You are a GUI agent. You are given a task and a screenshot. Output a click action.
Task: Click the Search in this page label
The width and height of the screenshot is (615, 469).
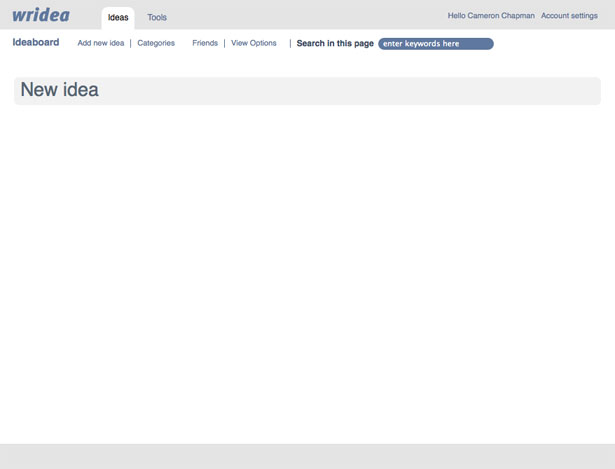(335, 44)
